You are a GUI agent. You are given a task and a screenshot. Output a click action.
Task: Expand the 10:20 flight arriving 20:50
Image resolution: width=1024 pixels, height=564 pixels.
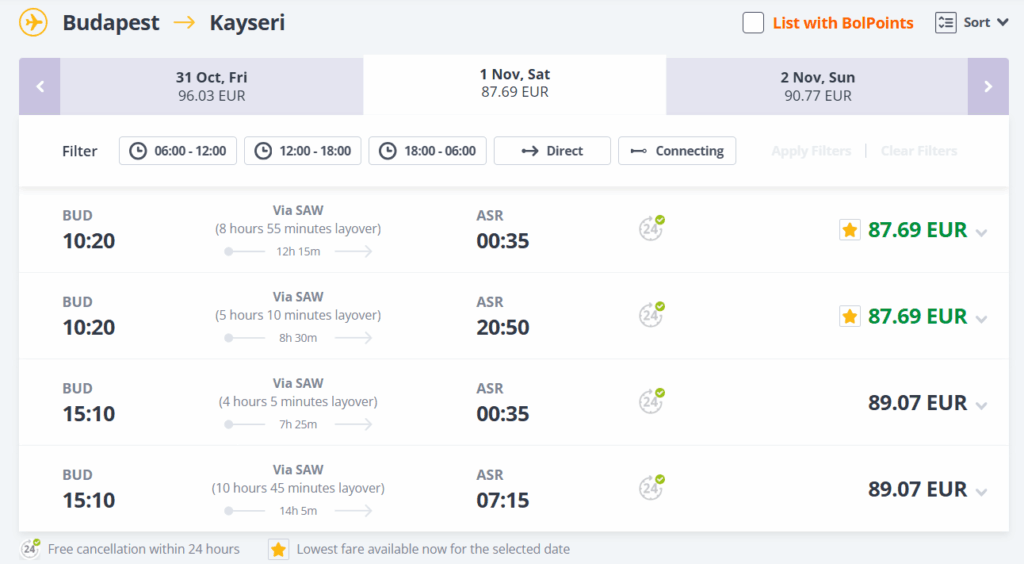point(981,319)
